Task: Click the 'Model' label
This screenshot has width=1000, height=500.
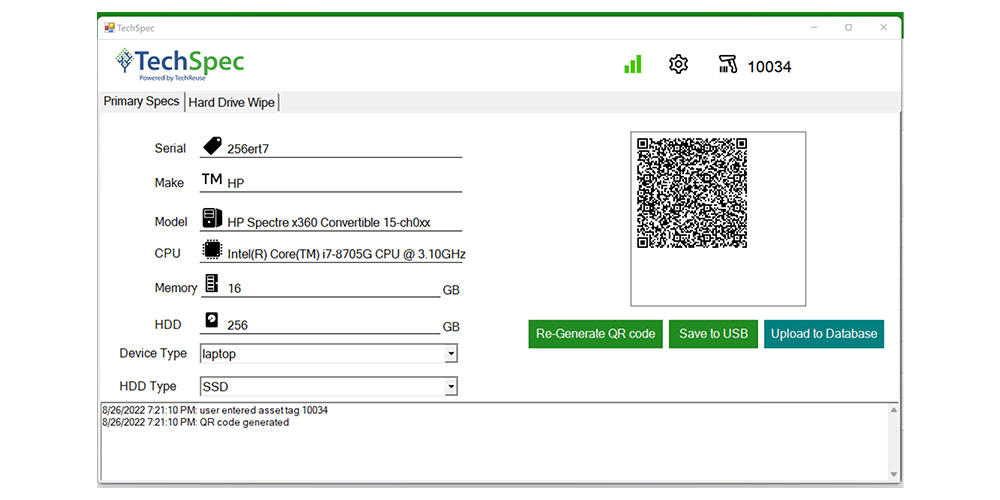Action: point(171,222)
